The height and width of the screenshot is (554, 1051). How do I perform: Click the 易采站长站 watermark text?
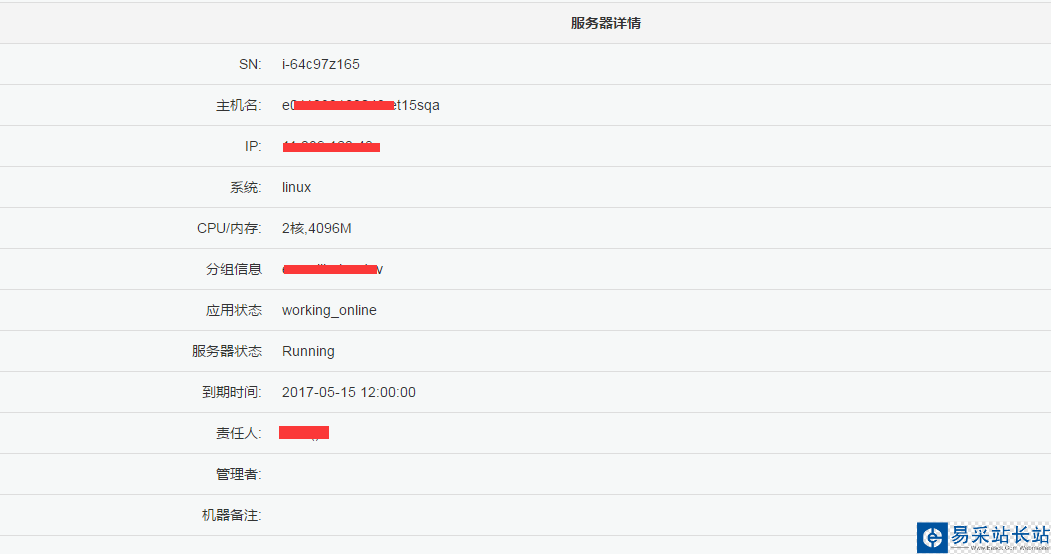click(998, 535)
